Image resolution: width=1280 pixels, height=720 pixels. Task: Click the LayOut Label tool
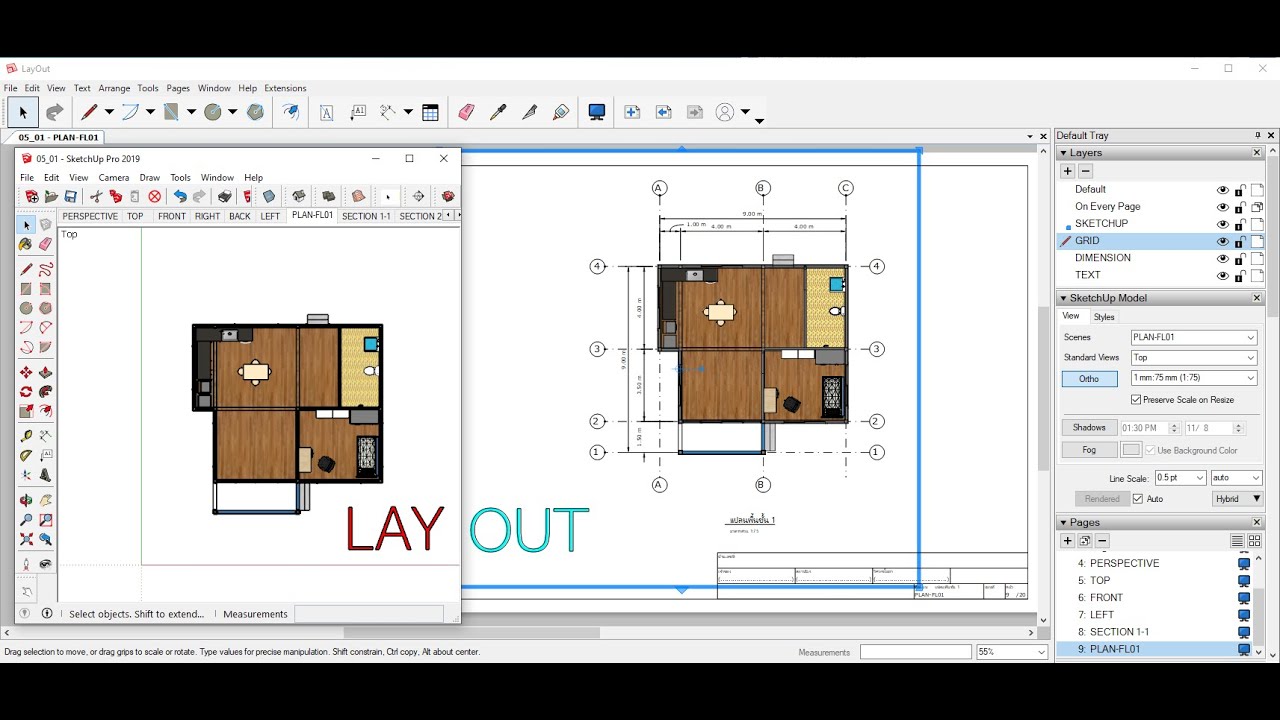click(358, 113)
